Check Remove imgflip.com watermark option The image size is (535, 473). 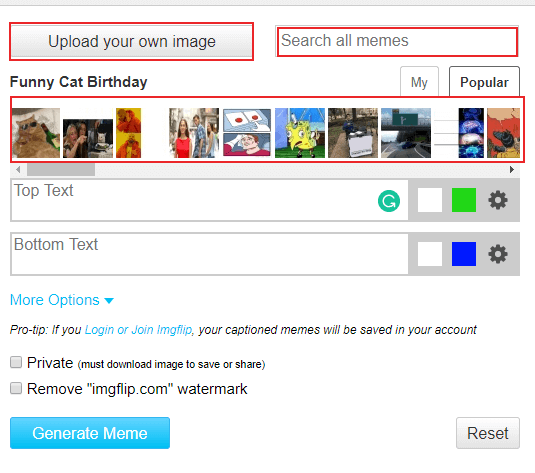[x=16, y=388]
